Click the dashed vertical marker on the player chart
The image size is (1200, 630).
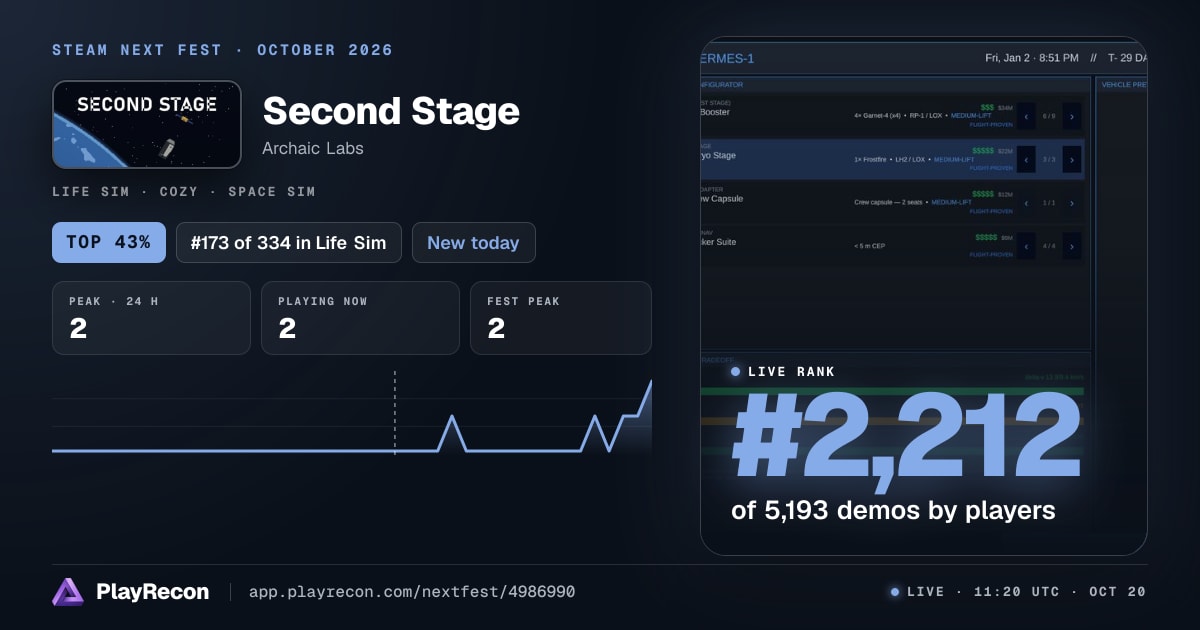pyautogui.click(x=395, y=412)
